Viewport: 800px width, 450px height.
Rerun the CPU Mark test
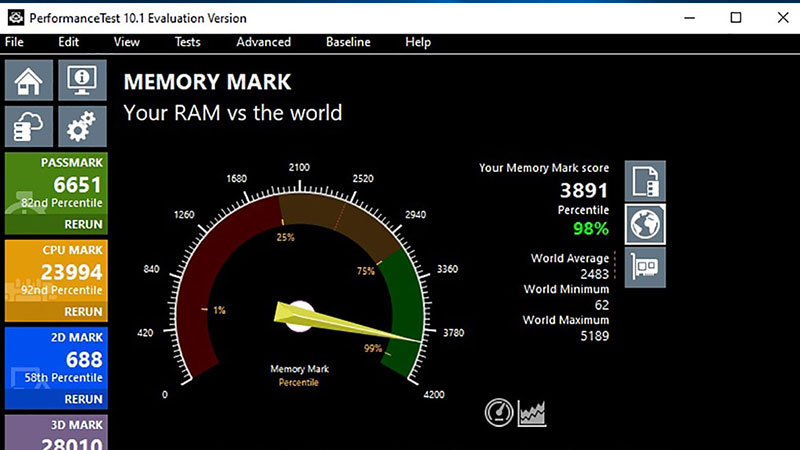(x=83, y=312)
